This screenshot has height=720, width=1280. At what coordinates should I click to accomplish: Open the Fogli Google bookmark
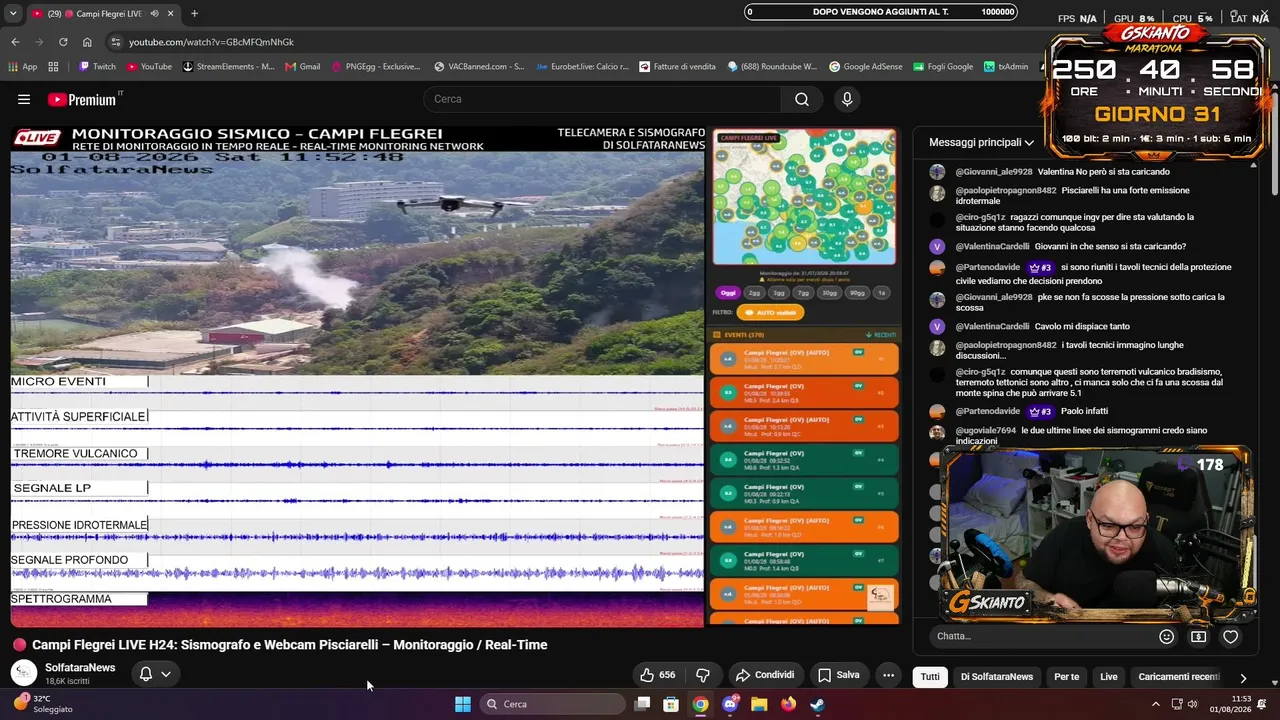coord(943,67)
